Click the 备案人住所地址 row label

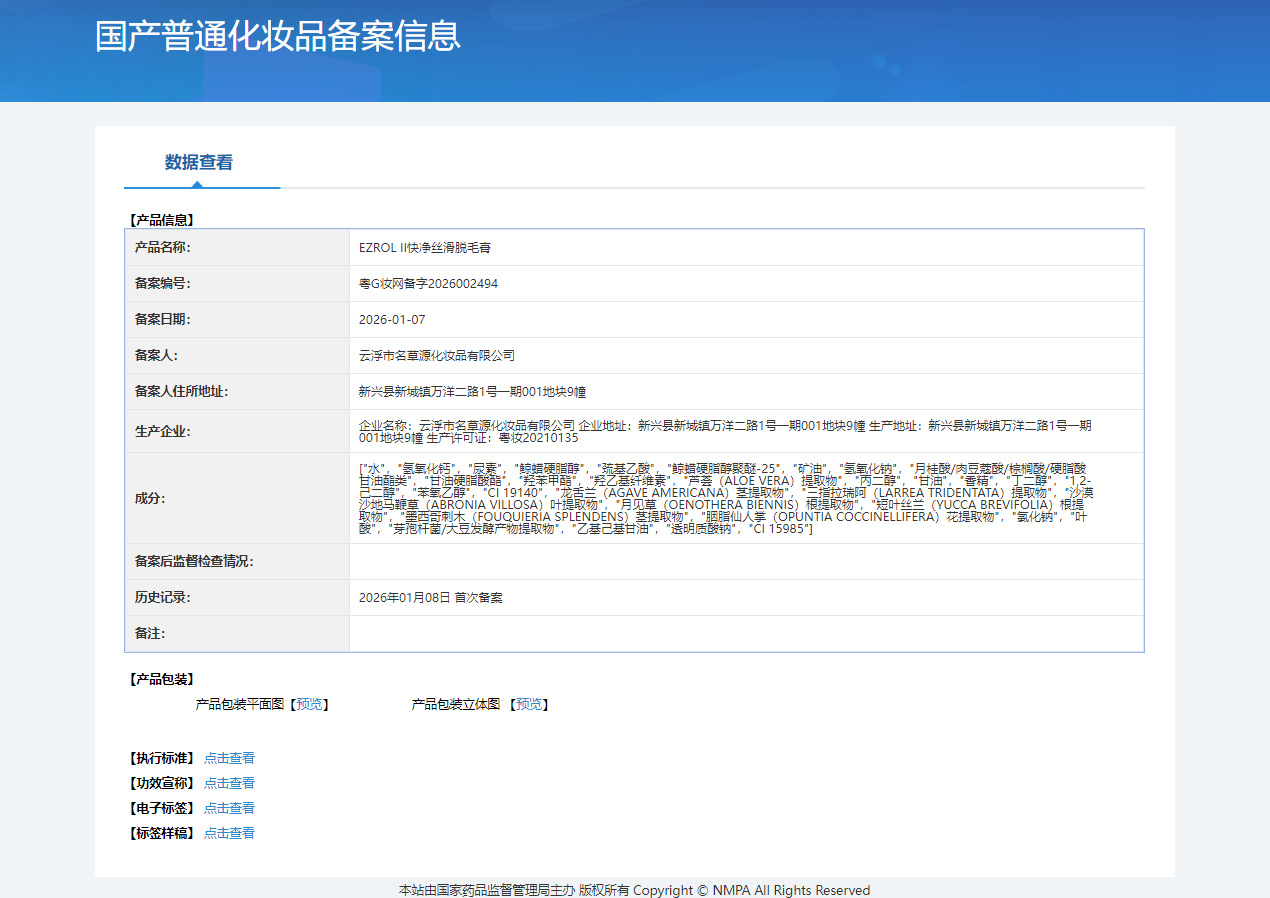point(182,391)
